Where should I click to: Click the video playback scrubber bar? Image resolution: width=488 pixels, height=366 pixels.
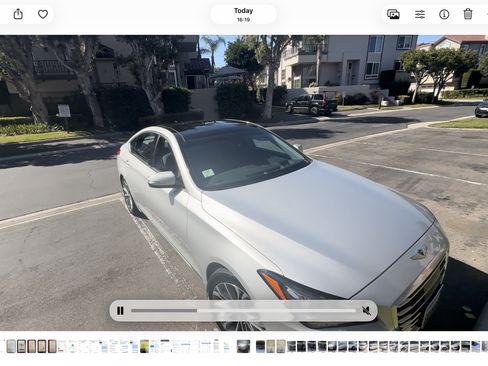point(244,311)
